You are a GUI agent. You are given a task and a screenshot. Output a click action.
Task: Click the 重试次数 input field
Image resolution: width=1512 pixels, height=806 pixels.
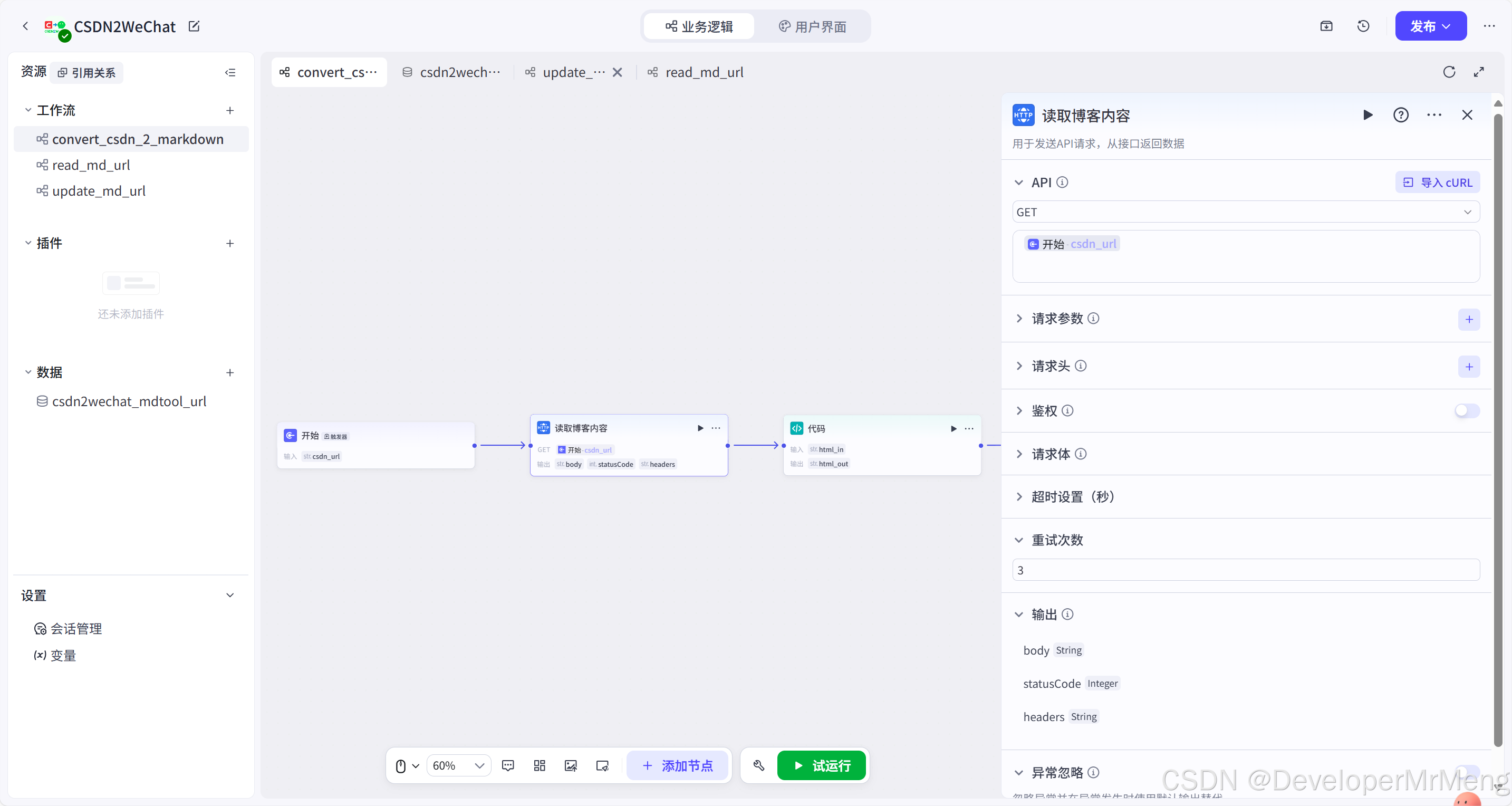coord(1246,570)
